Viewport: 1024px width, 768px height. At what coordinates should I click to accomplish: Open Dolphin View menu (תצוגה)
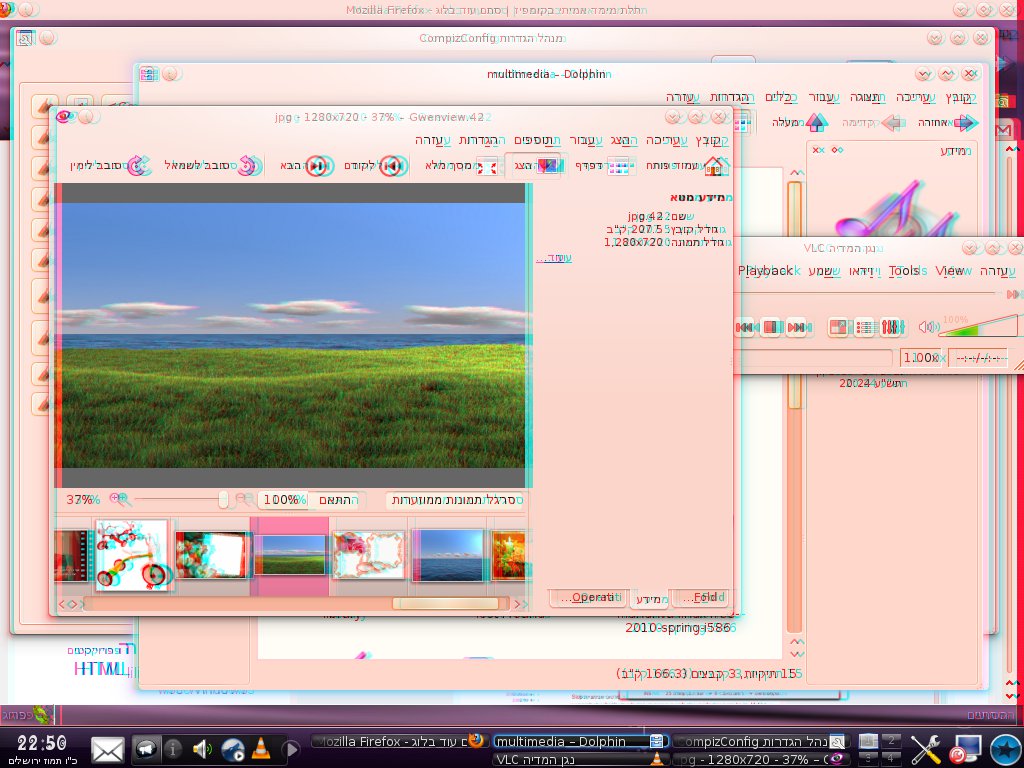[x=867, y=97]
